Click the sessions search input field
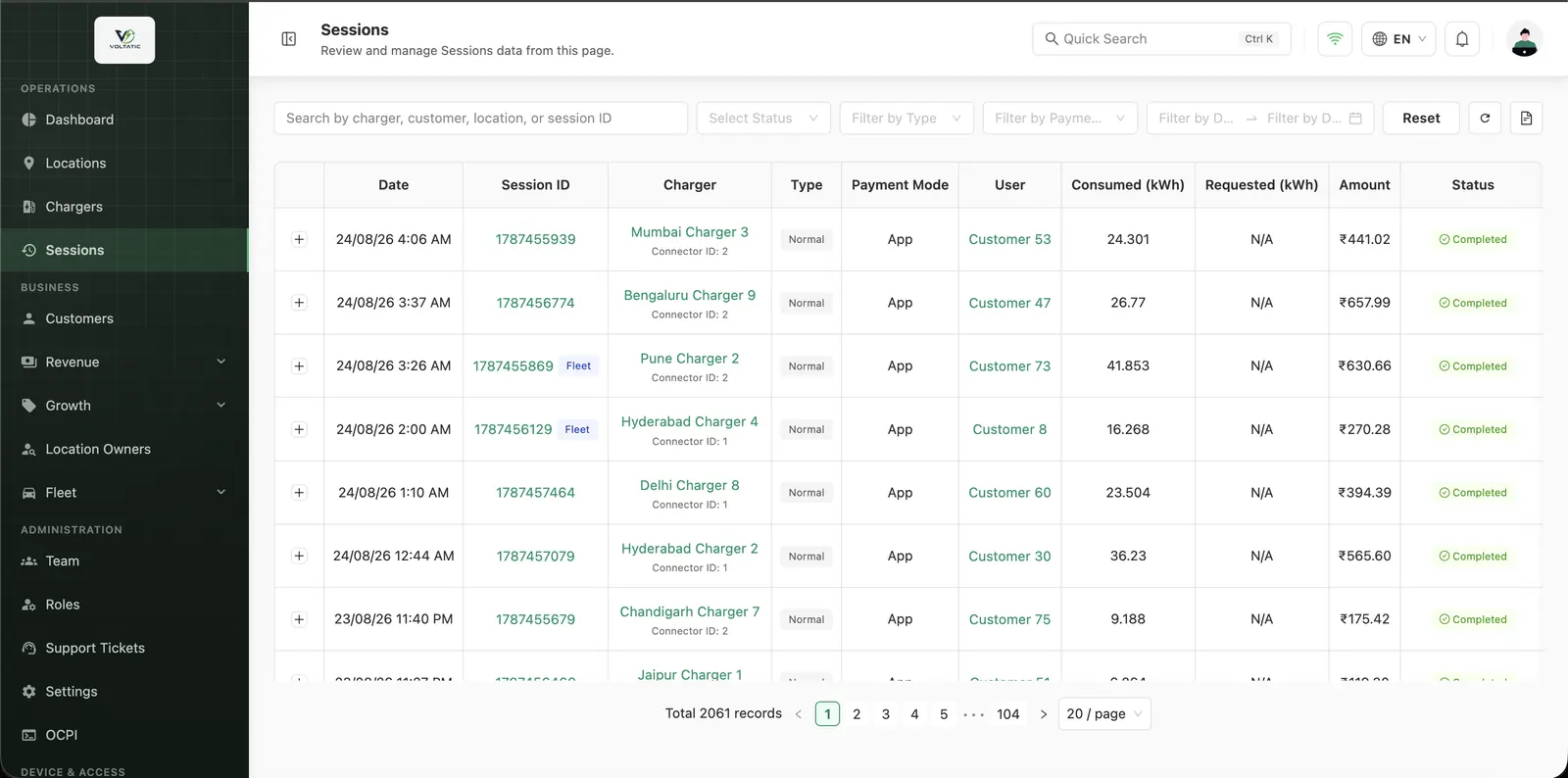This screenshot has height=778, width=1568. coord(480,119)
